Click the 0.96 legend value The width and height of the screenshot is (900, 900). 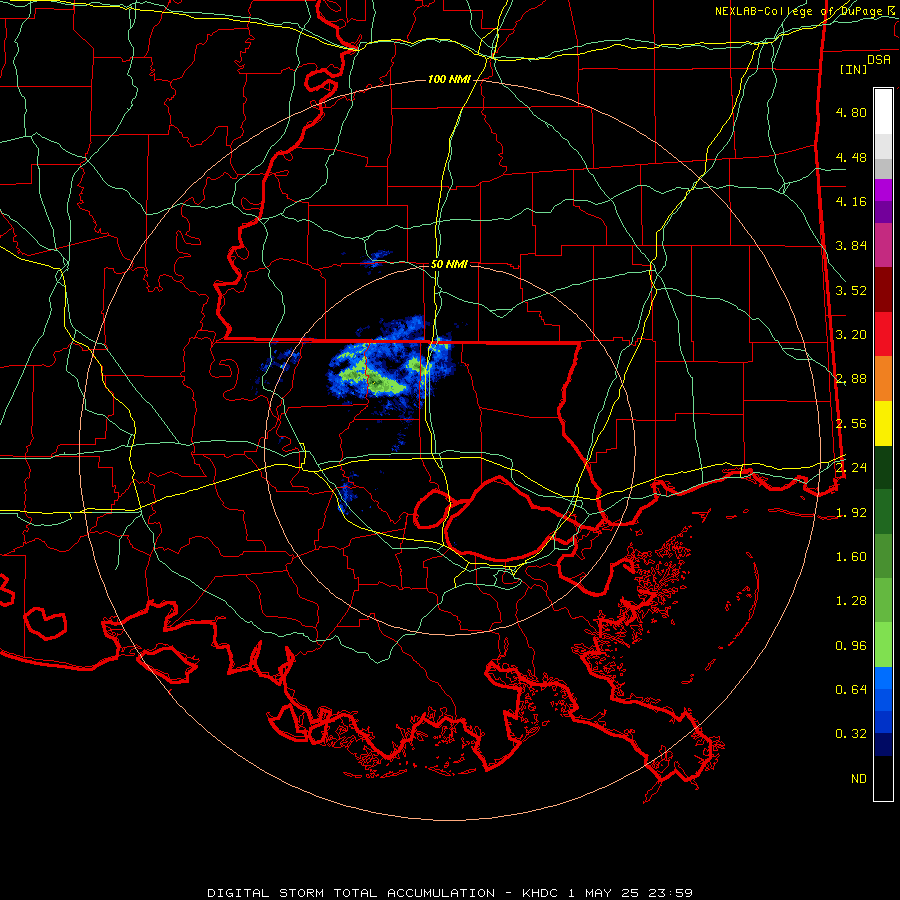click(851, 646)
